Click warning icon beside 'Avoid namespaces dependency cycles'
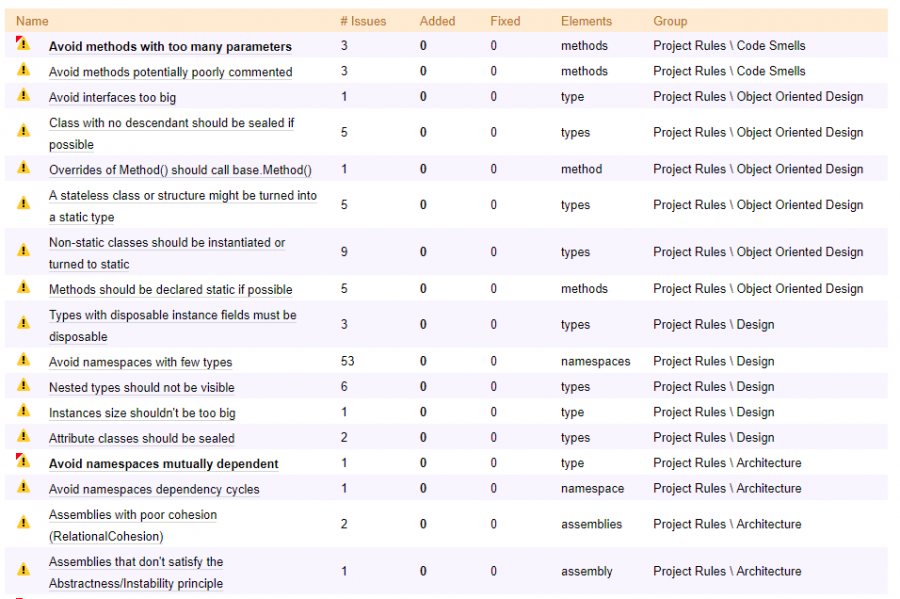 click(23, 488)
